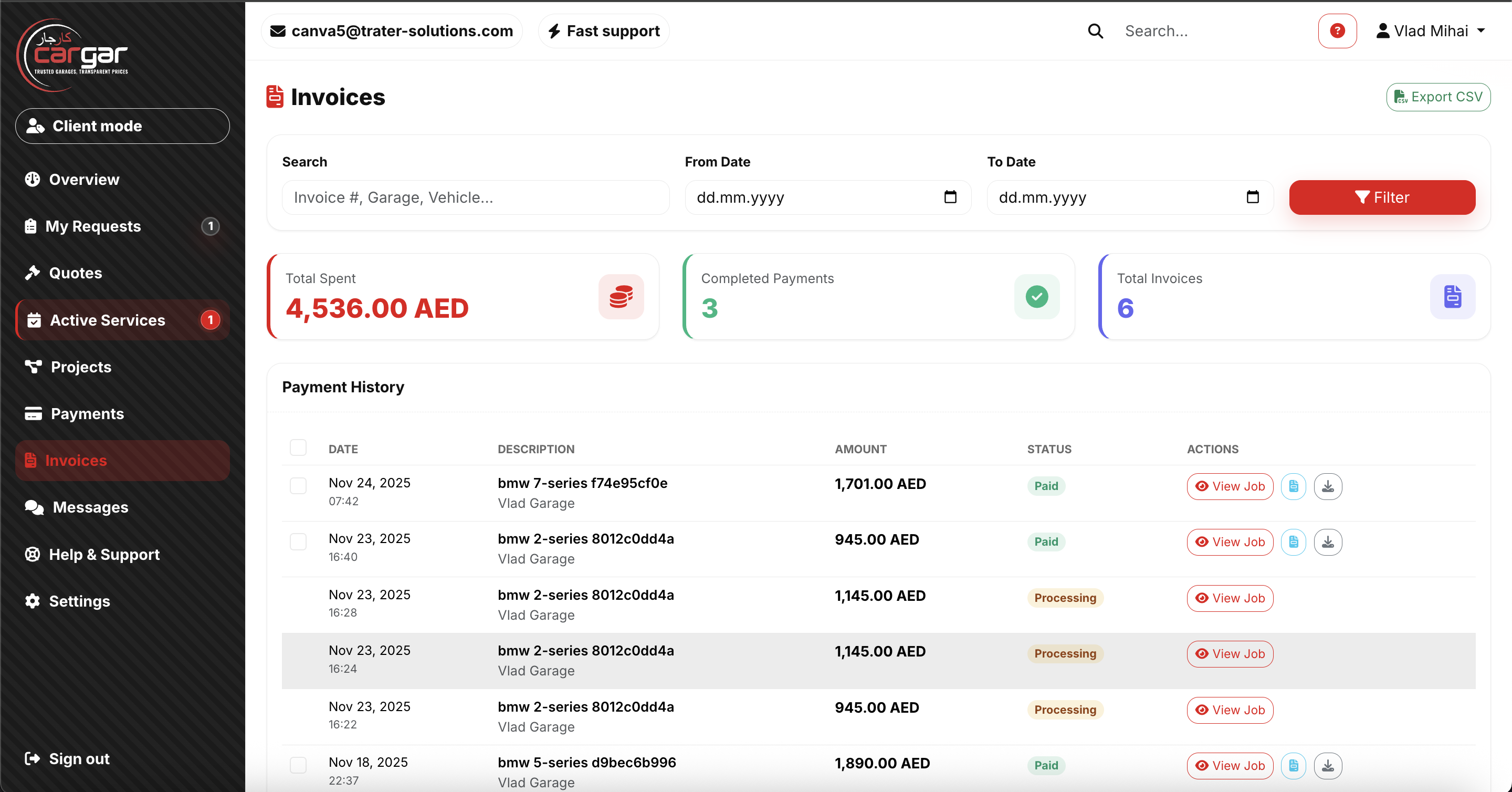Check the select-all checkbox in table header
This screenshot has width=1512, height=792.
click(x=298, y=448)
